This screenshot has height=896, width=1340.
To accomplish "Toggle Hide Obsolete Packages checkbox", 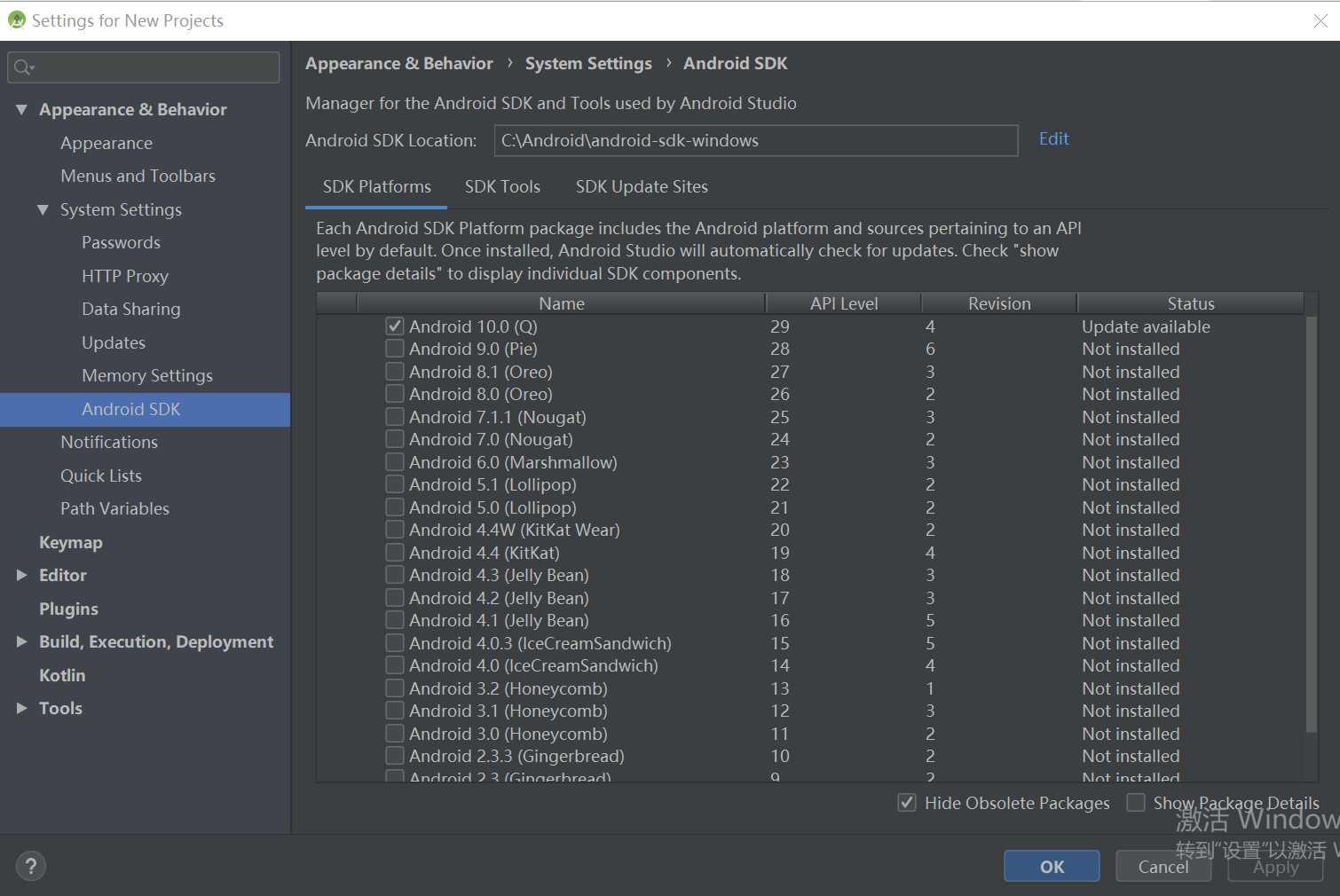I will point(907,803).
